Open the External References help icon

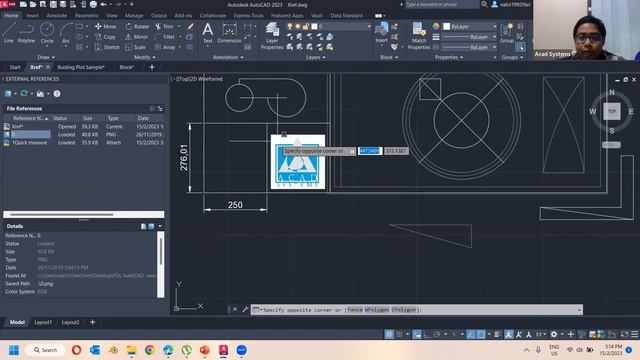(x=57, y=94)
